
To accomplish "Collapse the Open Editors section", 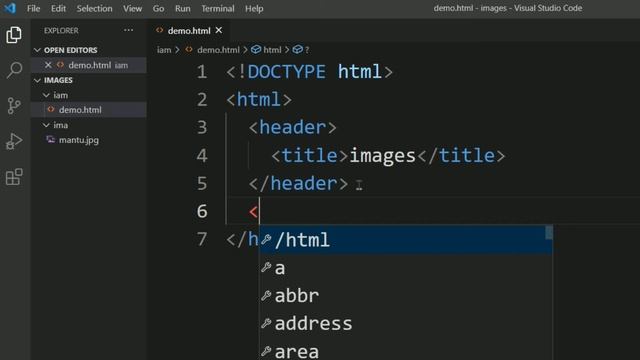I will [38, 50].
